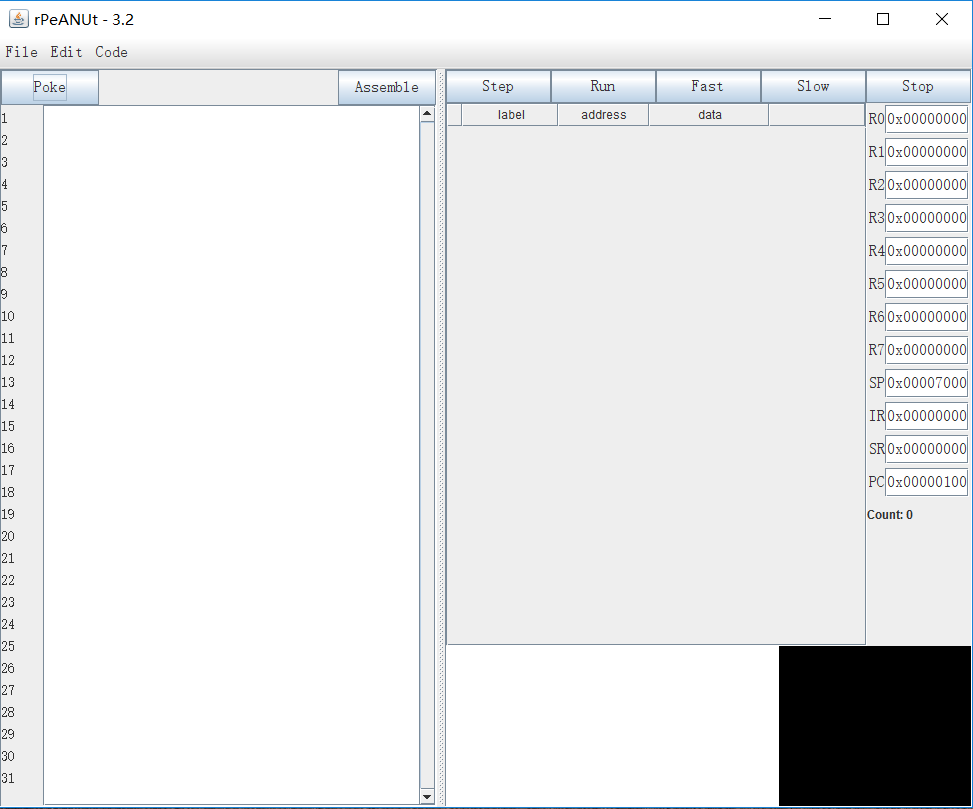Open the Code menu
Image resolution: width=973 pixels, height=809 pixels.
tap(111, 52)
